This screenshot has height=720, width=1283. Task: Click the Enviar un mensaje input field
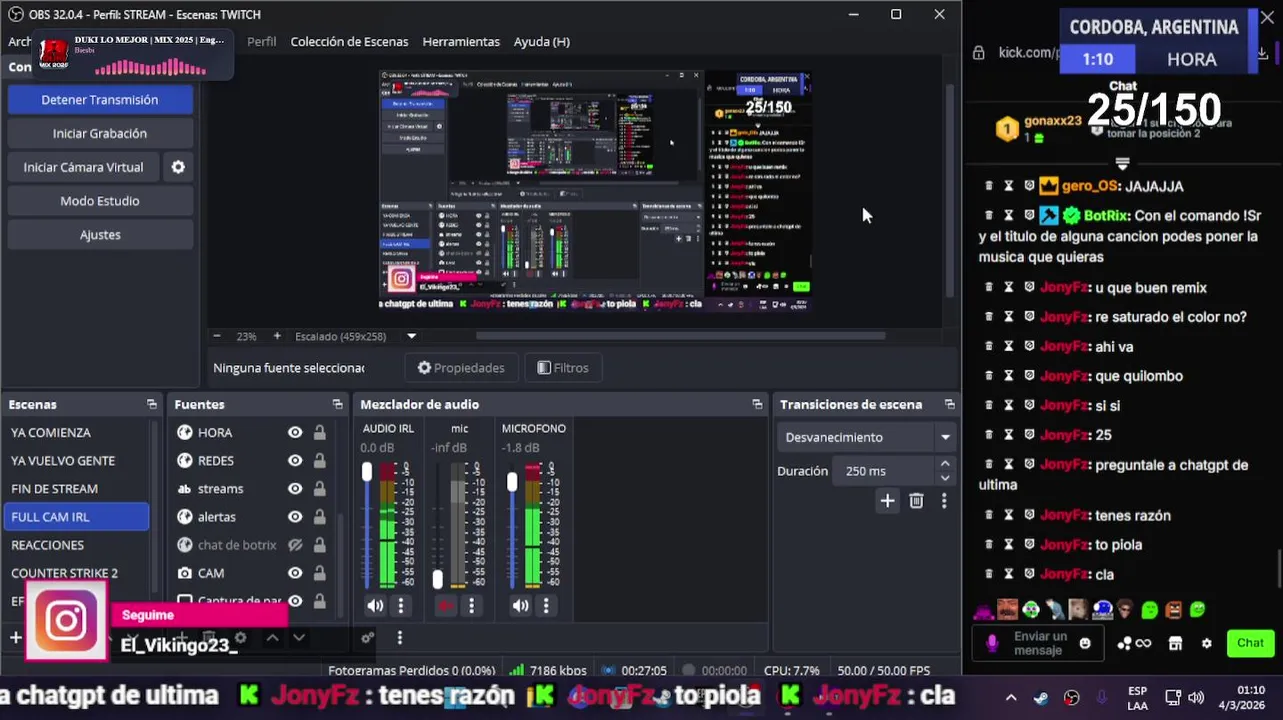(x=1040, y=643)
